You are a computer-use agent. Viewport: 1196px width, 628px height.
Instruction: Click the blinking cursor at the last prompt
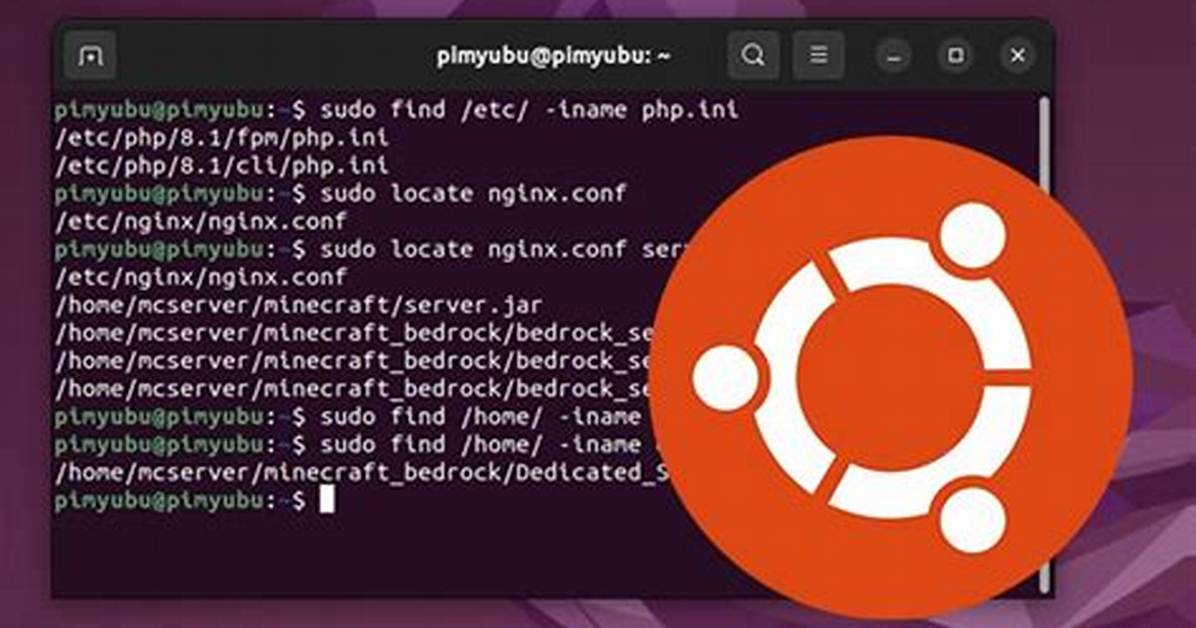326,500
